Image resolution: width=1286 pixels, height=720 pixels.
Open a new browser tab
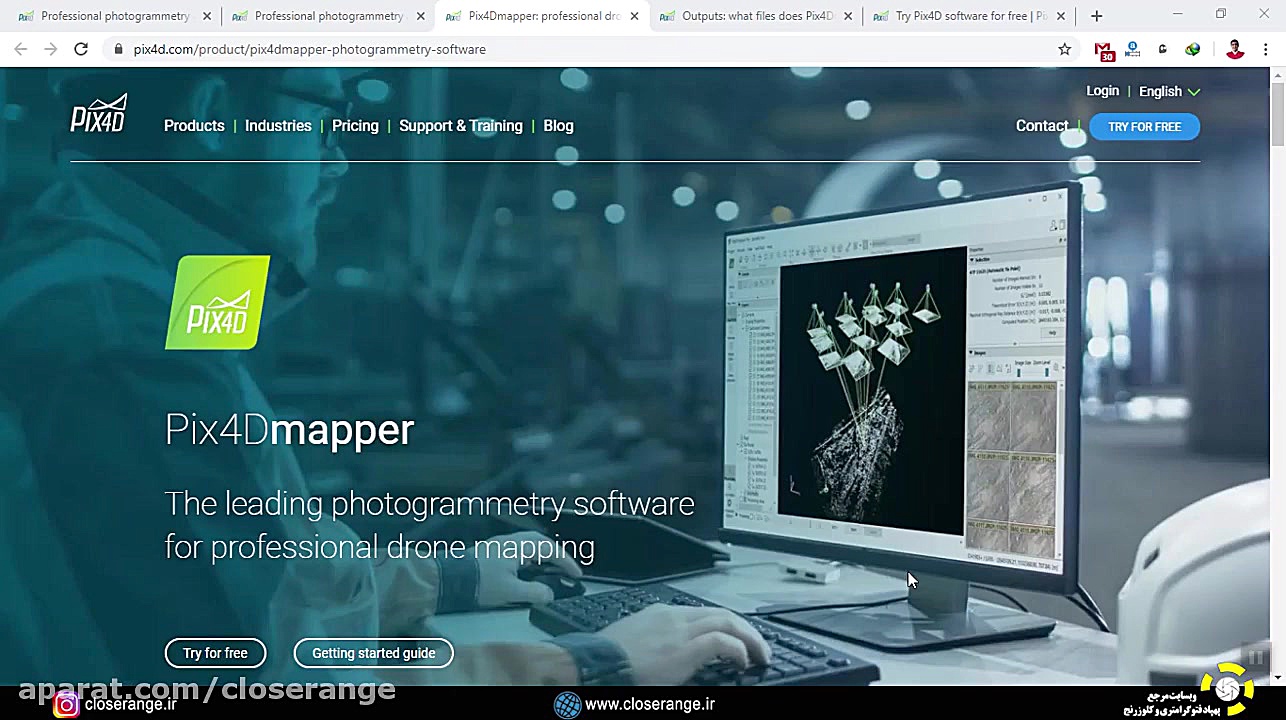[1096, 16]
